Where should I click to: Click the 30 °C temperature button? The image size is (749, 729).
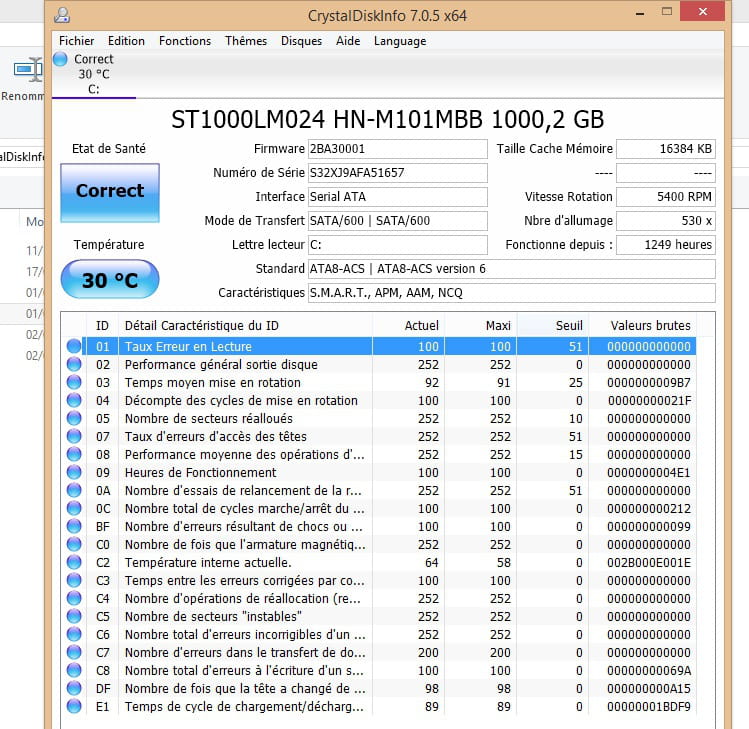pyautogui.click(x=110, y=279)
